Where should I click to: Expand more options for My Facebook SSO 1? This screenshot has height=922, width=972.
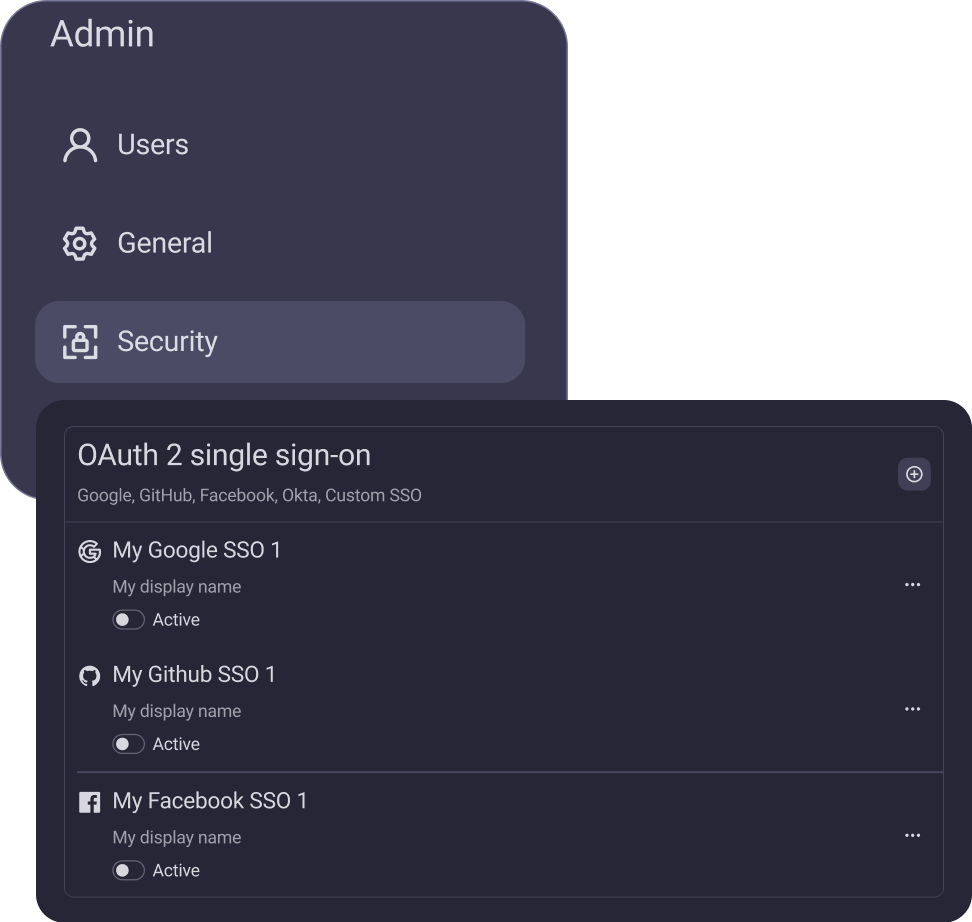(x=912, y=835)
